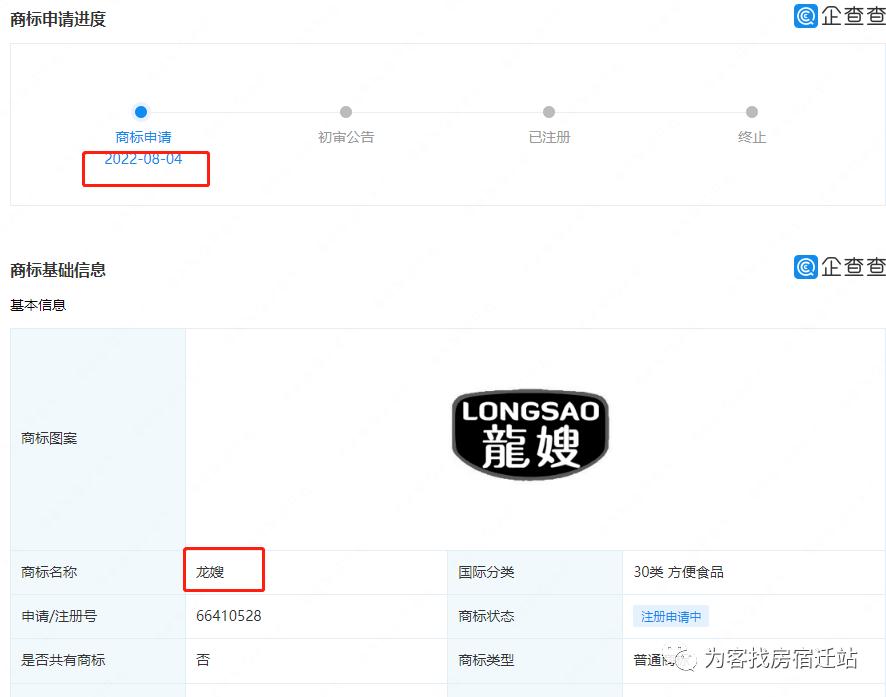The height and width of the screenshot is (697, 886).
Task: Click the 国际分类 label cell
Action: 535,572
